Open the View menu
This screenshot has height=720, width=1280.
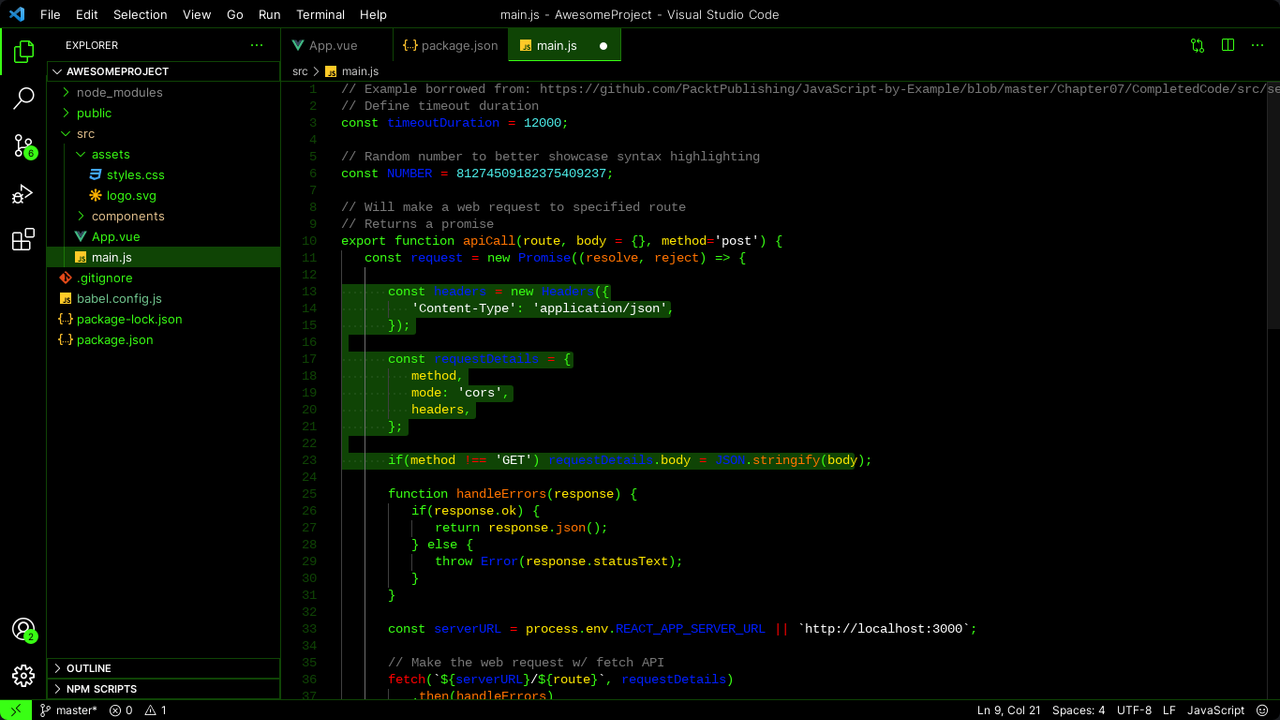click(x=197, y=15)
